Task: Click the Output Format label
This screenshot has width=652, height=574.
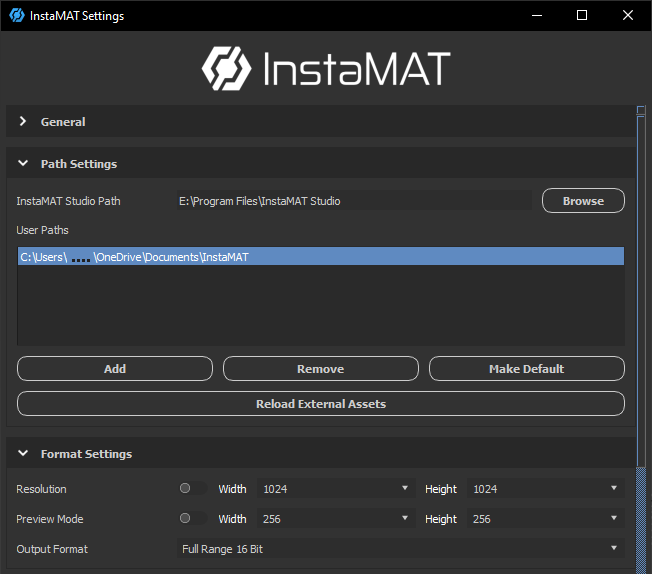Action: [x=52, y=549]
